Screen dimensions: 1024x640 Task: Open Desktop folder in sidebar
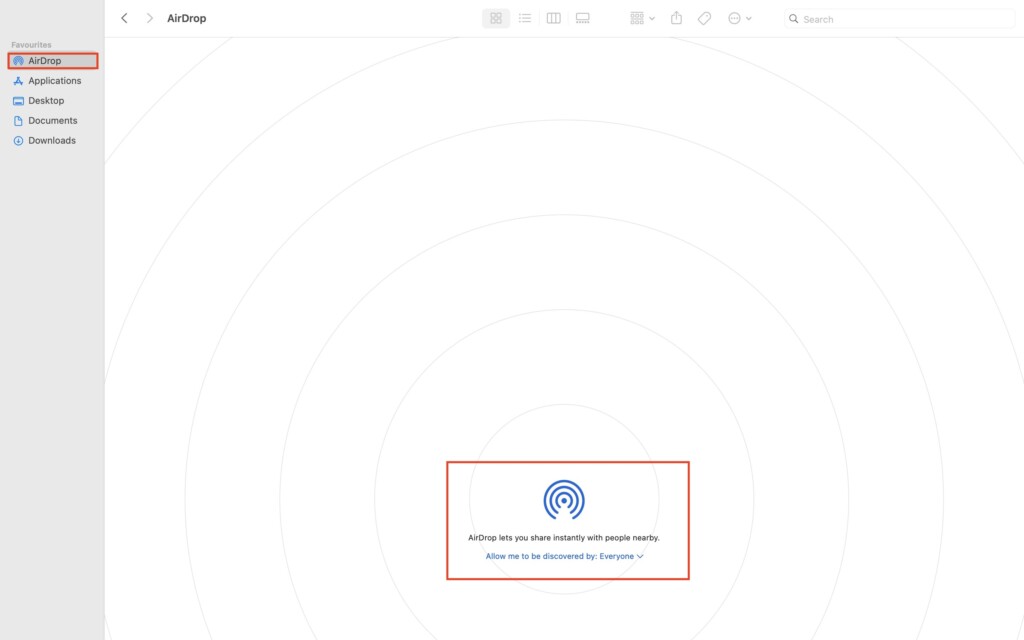coord(46,101)
